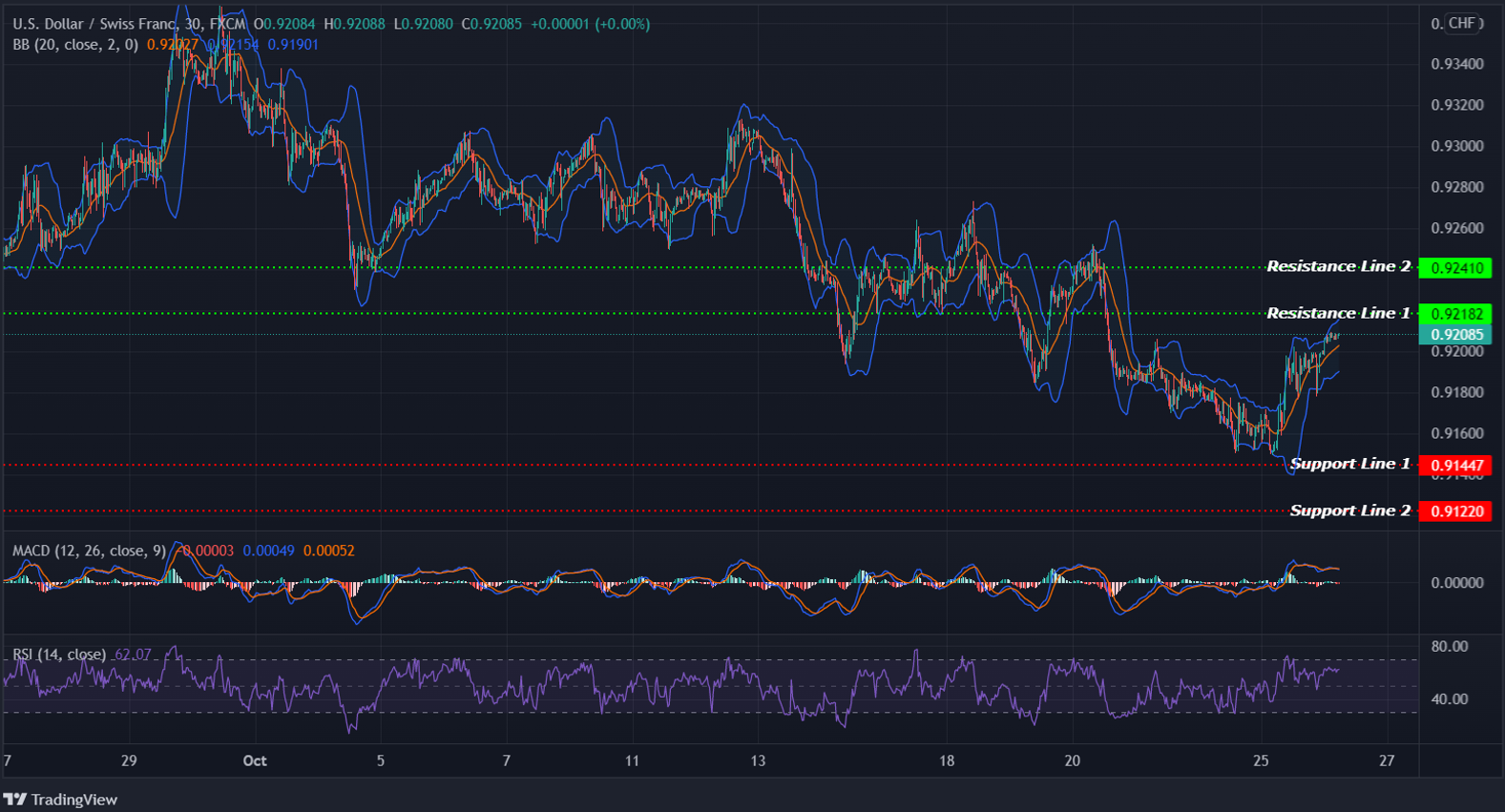Select the MACD (12, 26, close, 9) legend
Viewport: 1505px width, 812px height.
(x=89, y=551)
